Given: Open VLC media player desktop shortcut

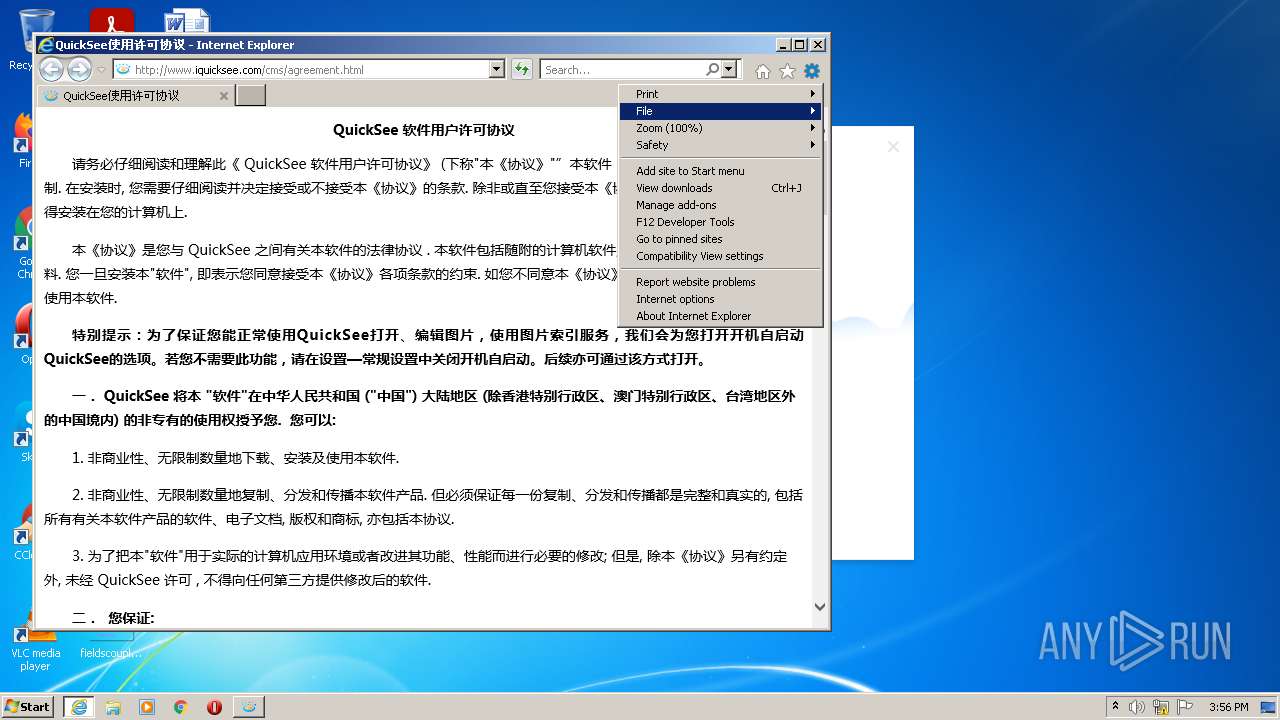Looking at the screenshot, I should click(x=35, y=645).
